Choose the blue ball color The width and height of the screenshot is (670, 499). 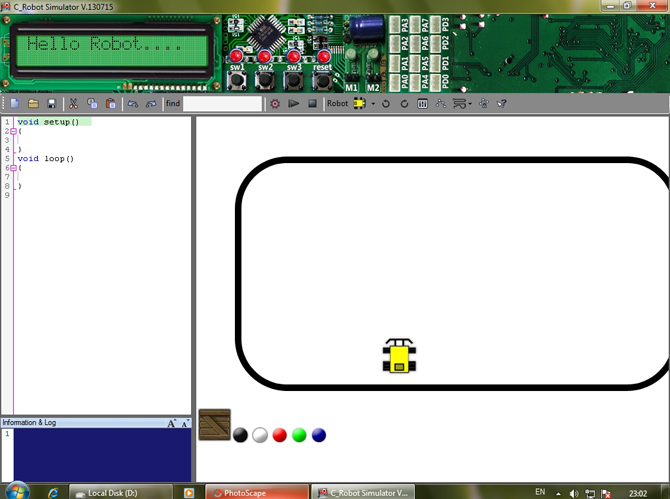click(319, 435)
